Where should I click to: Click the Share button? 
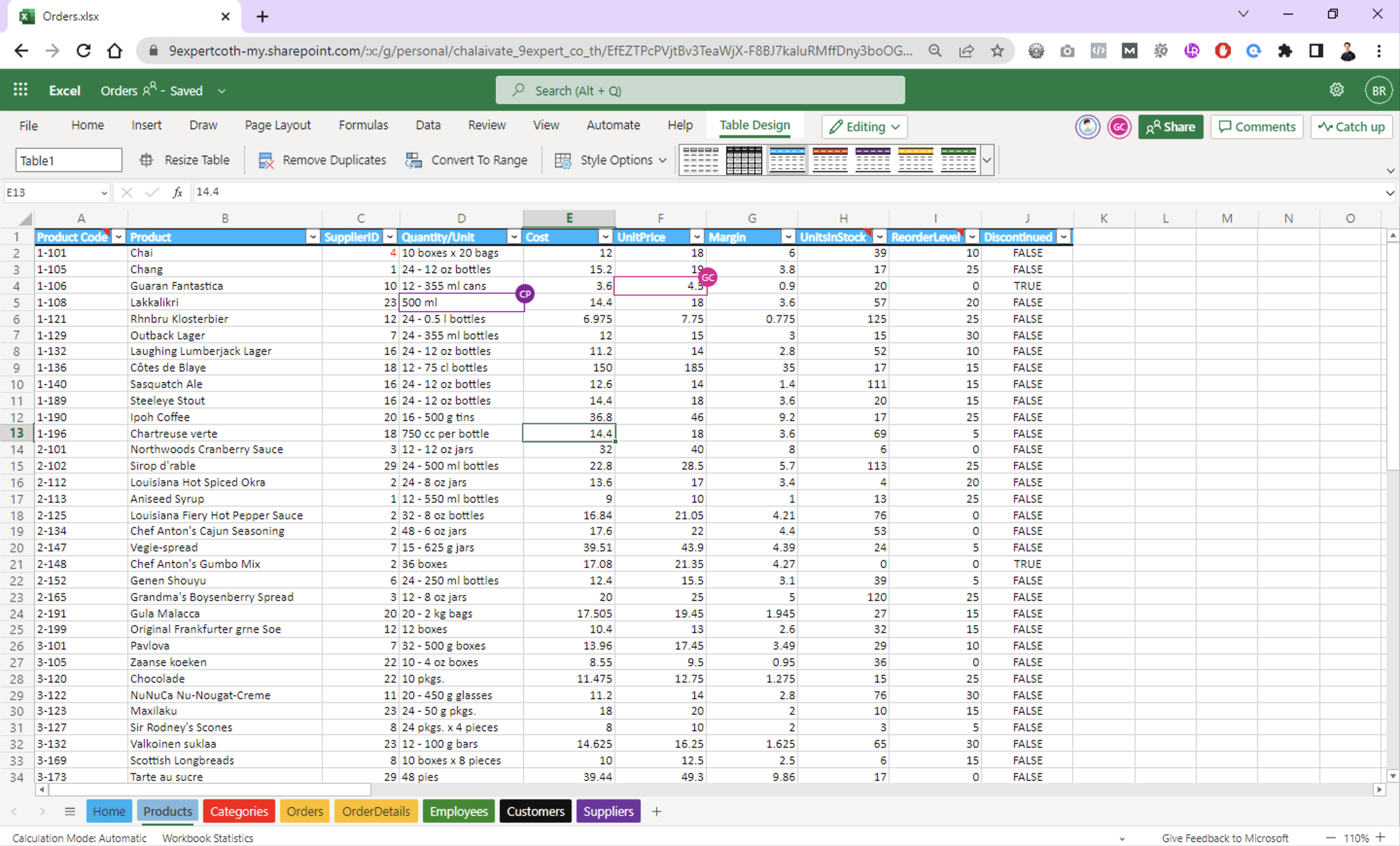click(1171, 127)
